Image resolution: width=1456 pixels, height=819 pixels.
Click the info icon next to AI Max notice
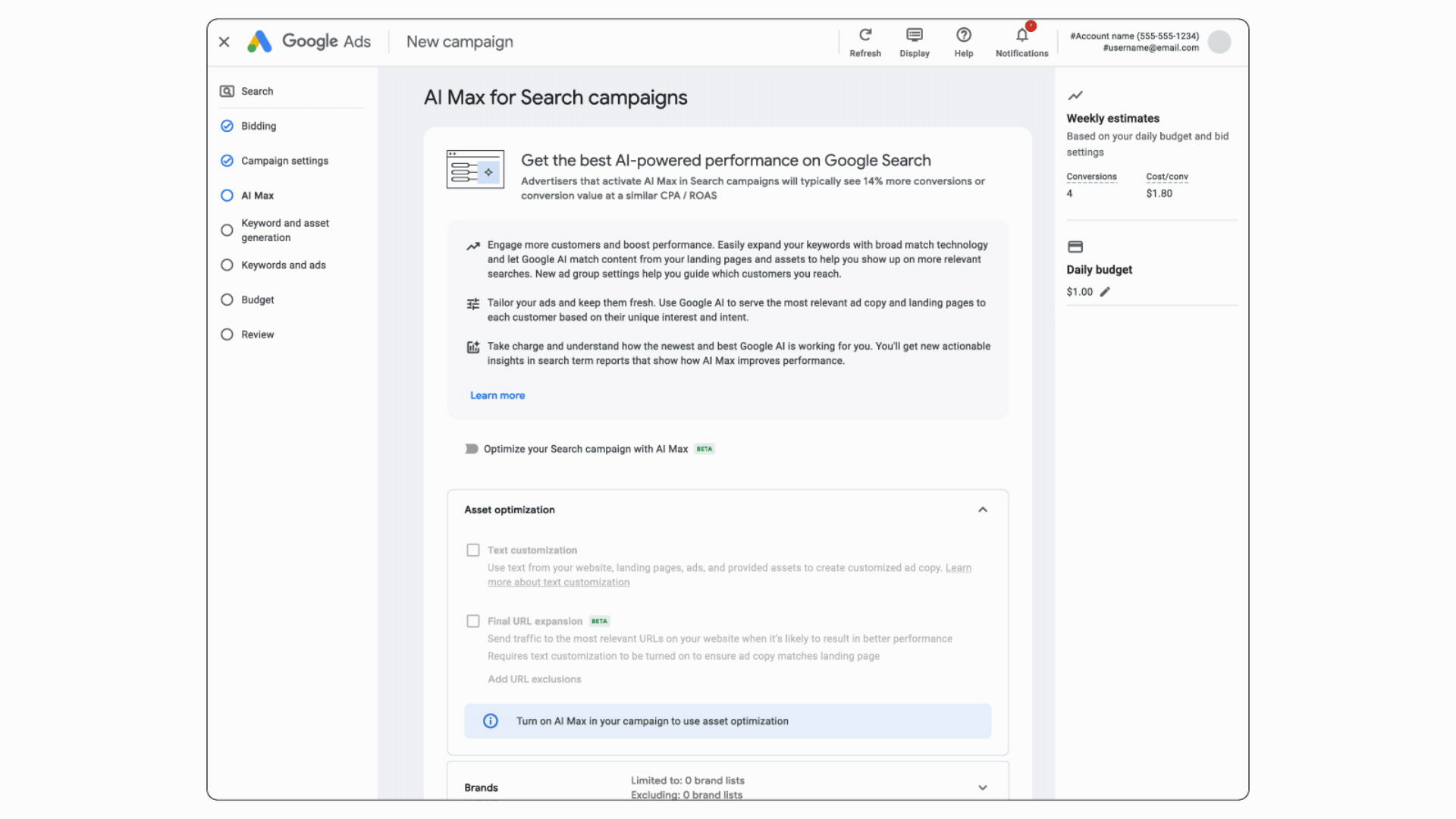tap(490, 720)
